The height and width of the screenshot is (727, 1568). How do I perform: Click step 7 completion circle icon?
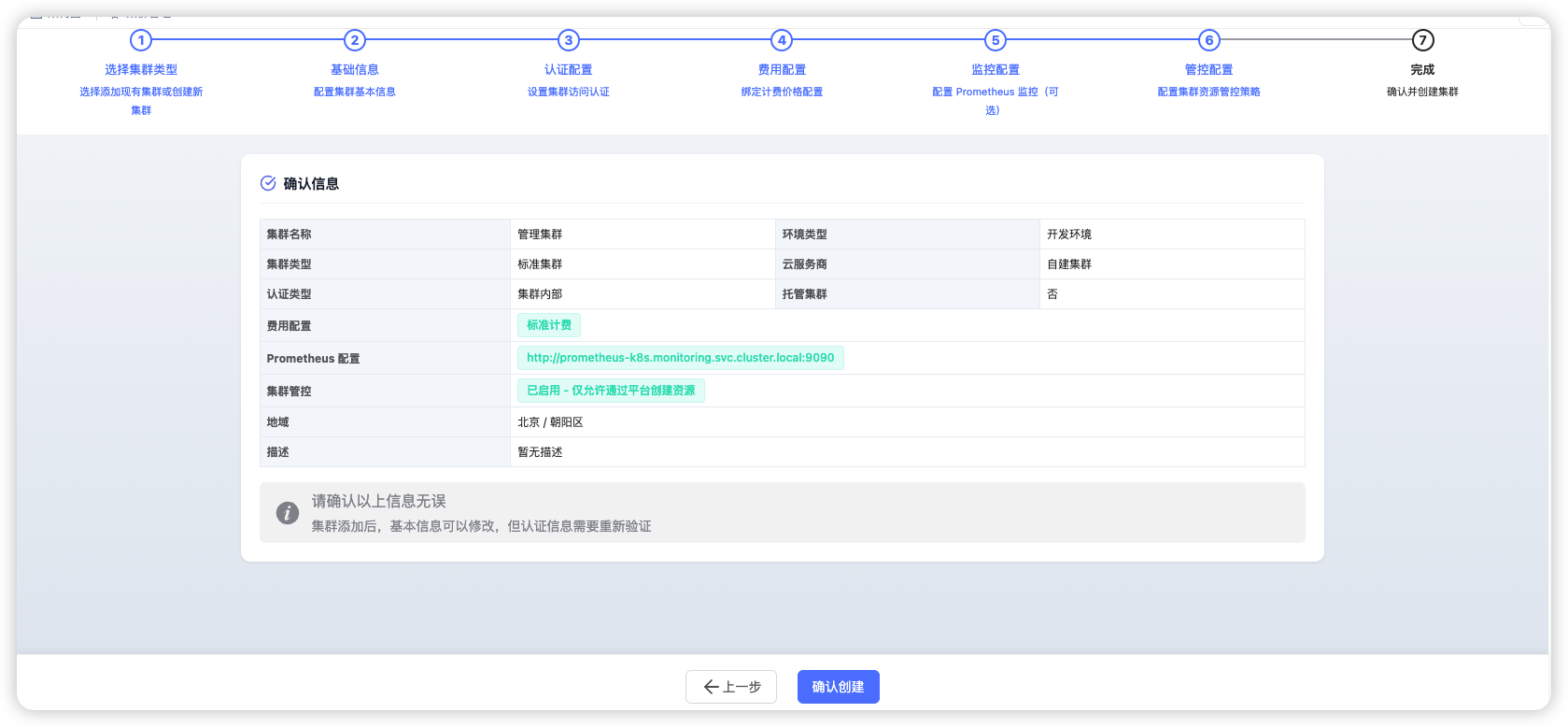click(1422, 40)
